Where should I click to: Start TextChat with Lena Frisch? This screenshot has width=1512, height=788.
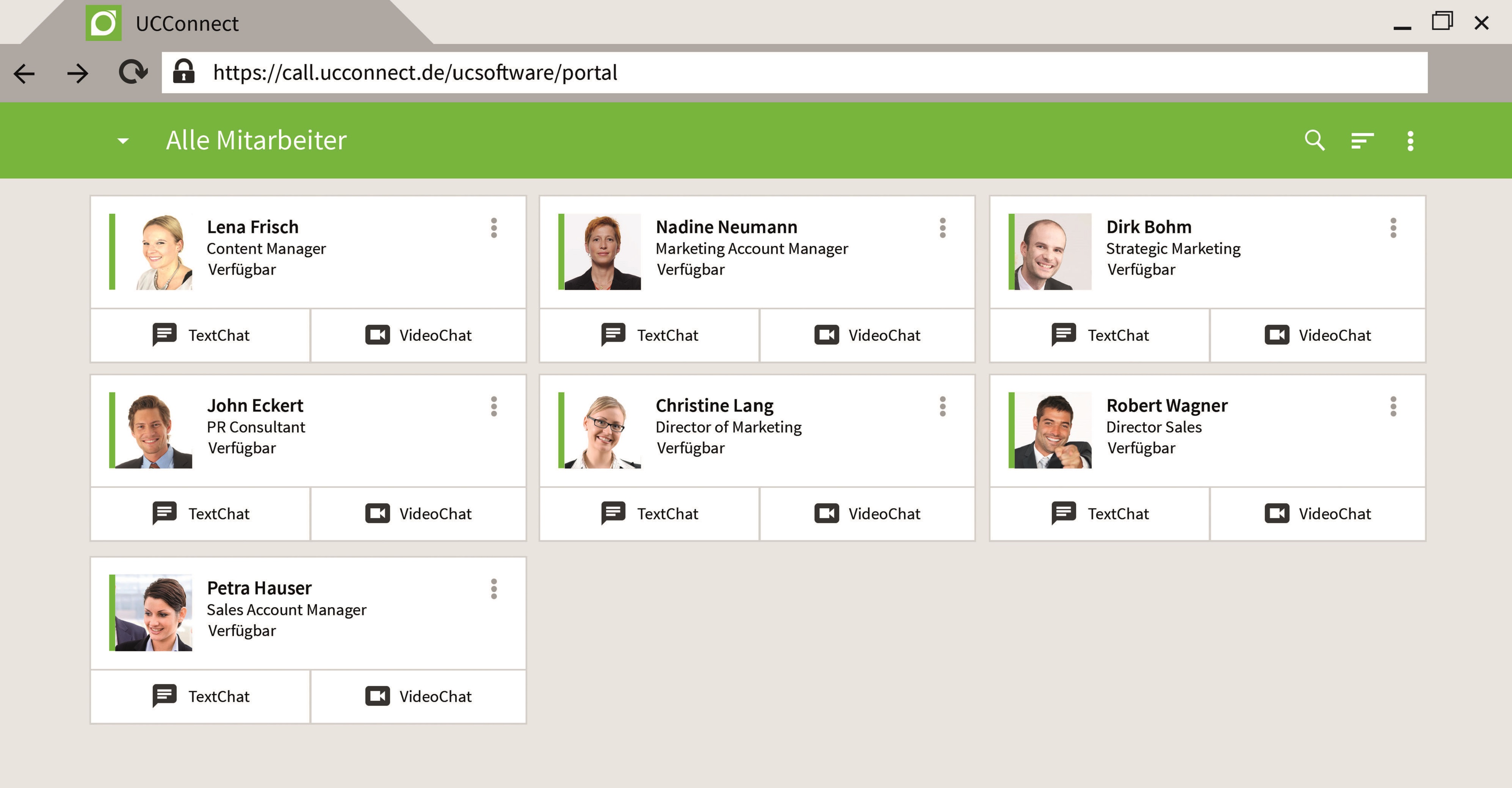coord(200,335)
